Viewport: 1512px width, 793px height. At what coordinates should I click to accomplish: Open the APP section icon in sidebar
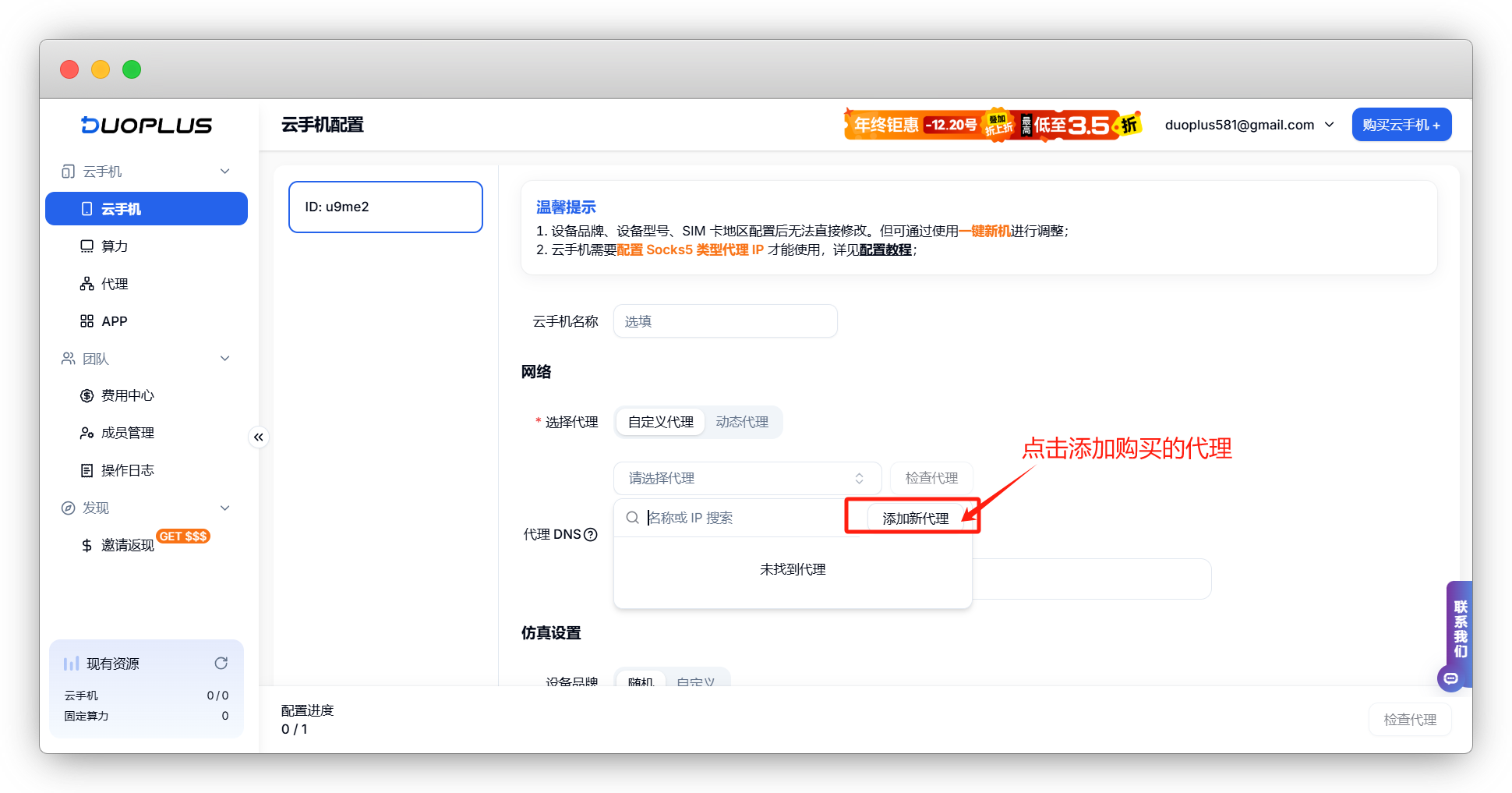coord(87,320)
